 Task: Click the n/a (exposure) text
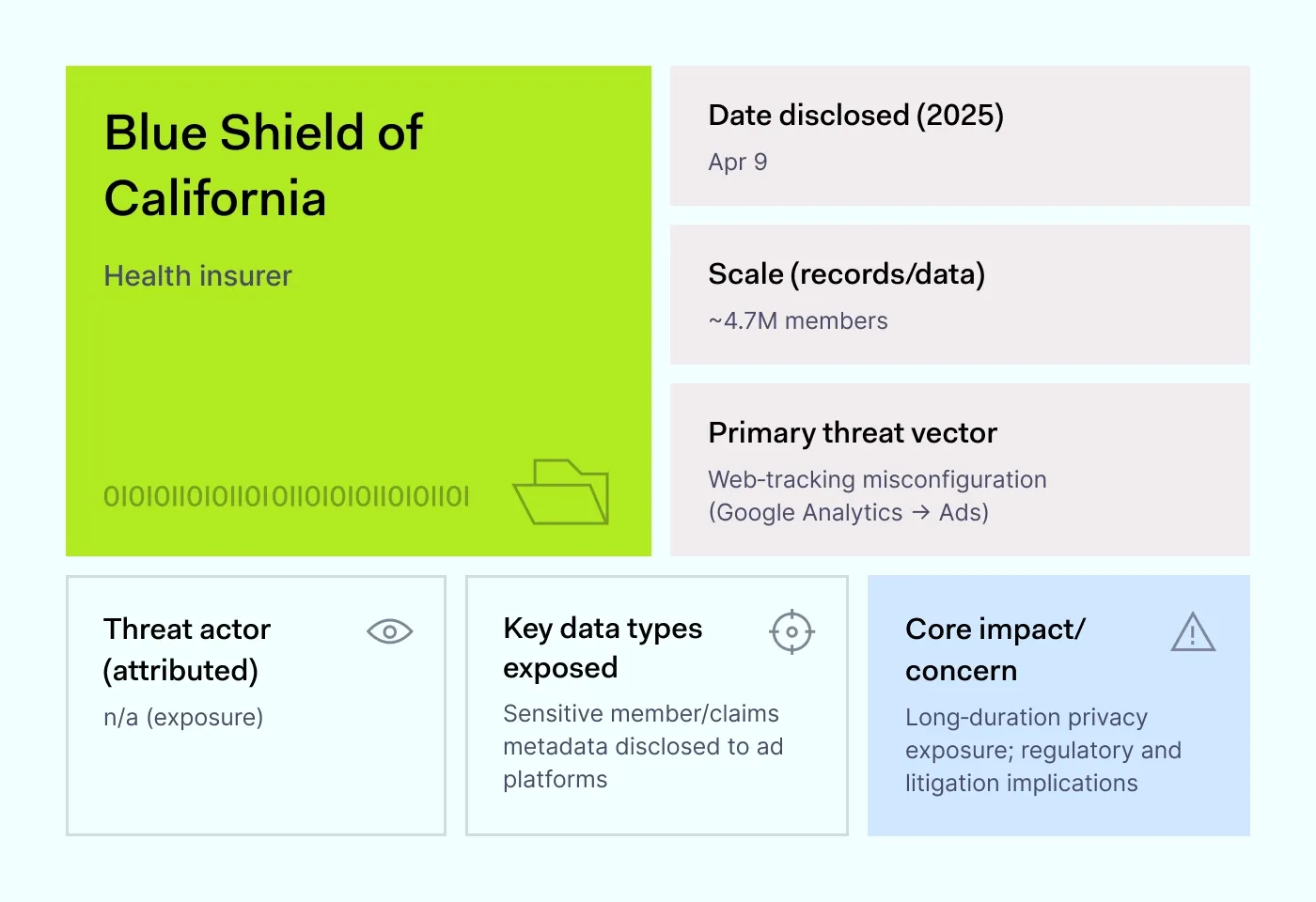coord(183,718)
